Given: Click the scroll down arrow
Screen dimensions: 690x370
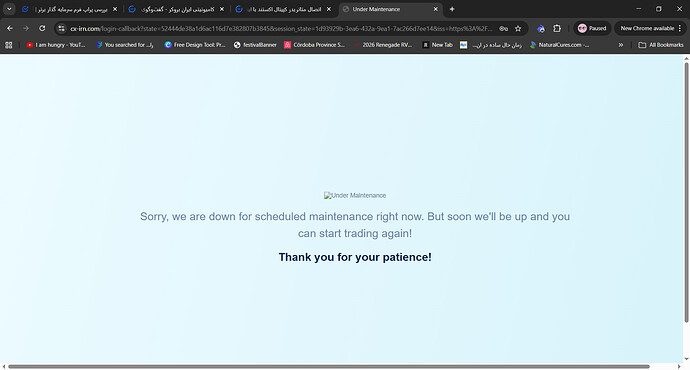Looking at the screenshot, I should pos(686,359).
